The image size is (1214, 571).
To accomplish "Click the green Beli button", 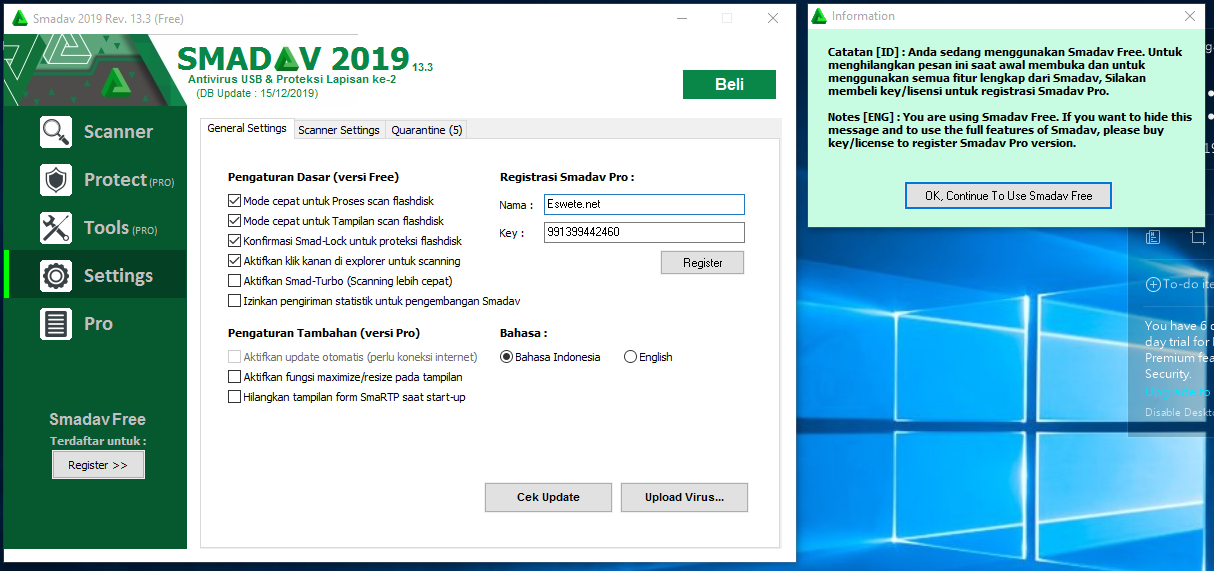I will click(x=729, y=84).
